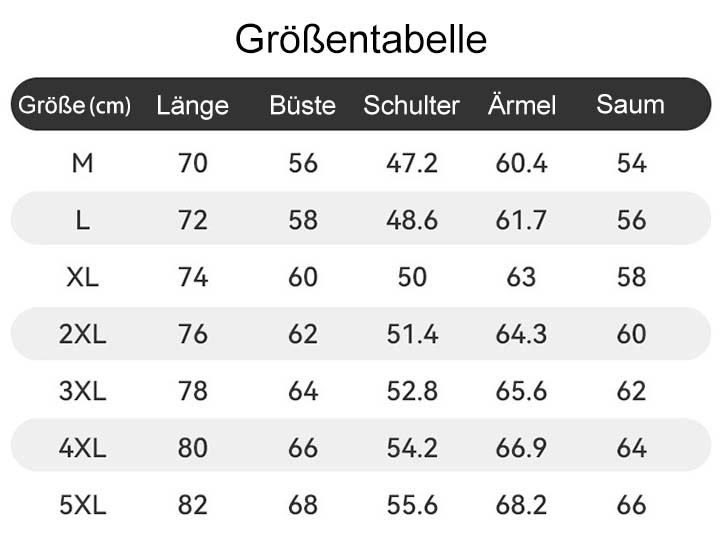Click Ärmel value 68.2
The height and width of the screenshot is (535, 724).
click(x=521, y=505)
